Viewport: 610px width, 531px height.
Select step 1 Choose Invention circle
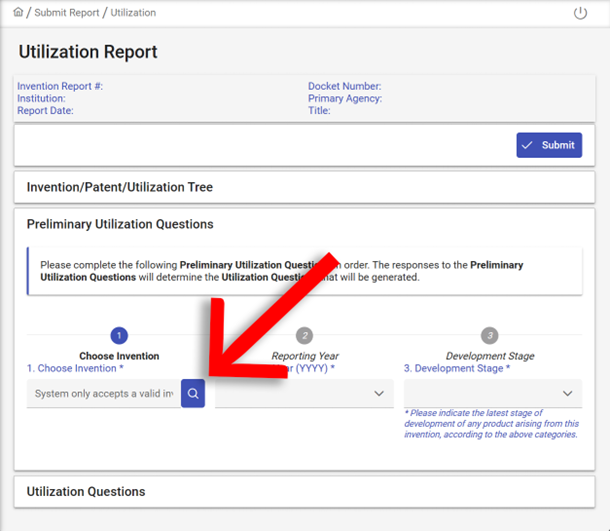coord(119,335)
